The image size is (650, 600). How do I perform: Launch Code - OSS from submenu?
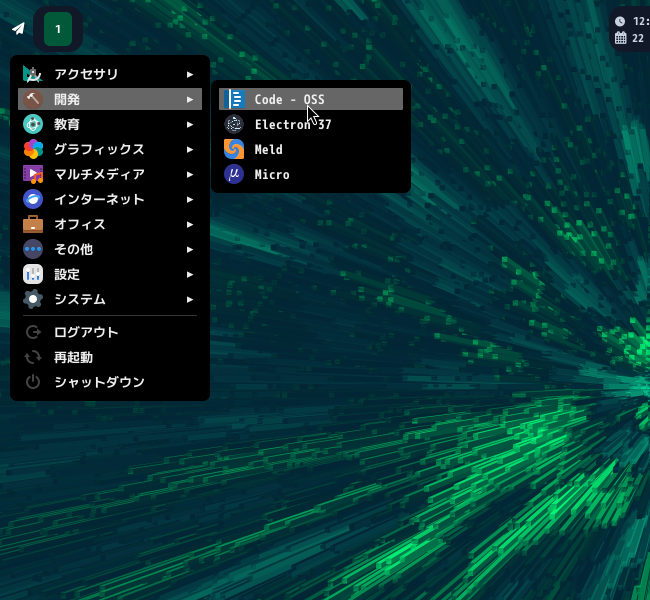click(311, 99)
